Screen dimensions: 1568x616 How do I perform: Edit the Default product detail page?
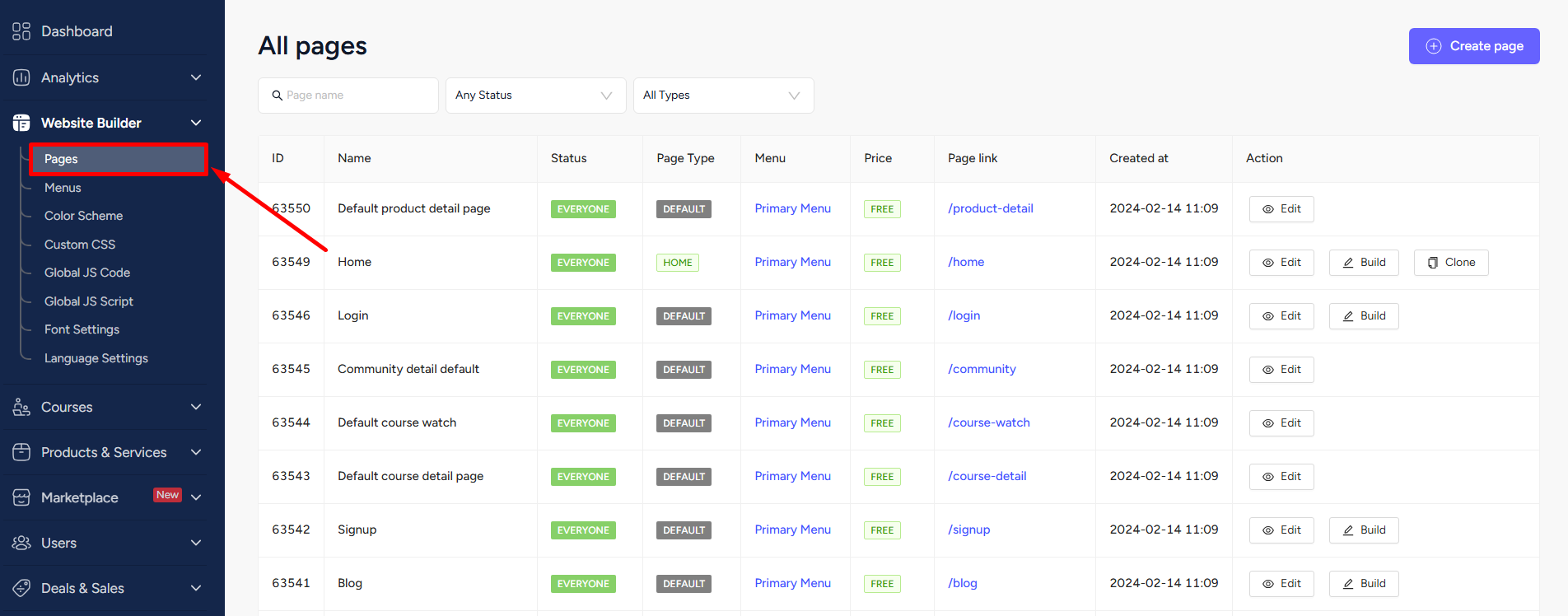pos(1281,209)
